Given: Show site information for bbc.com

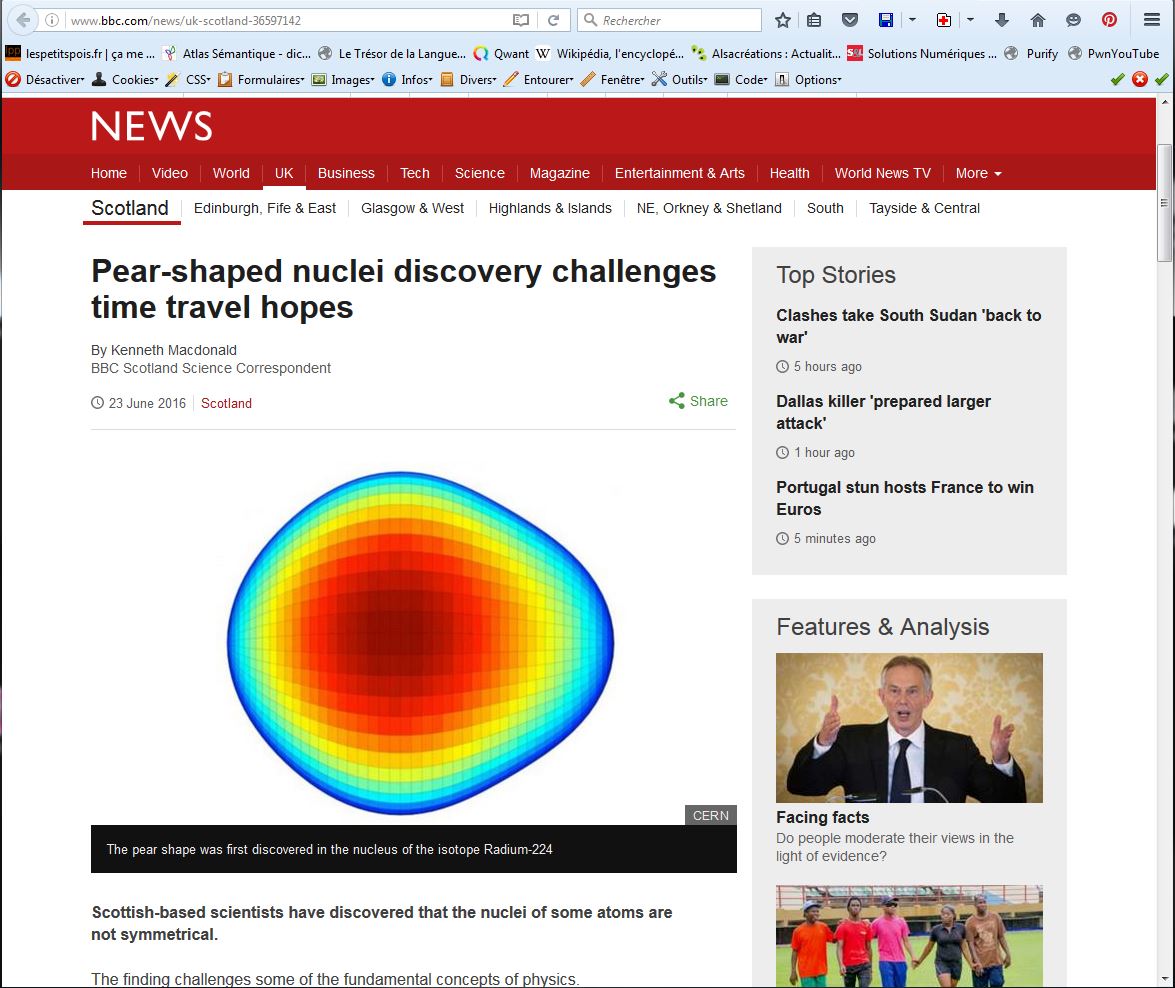Looking at the screenshot, I should [x=52, y=20].
